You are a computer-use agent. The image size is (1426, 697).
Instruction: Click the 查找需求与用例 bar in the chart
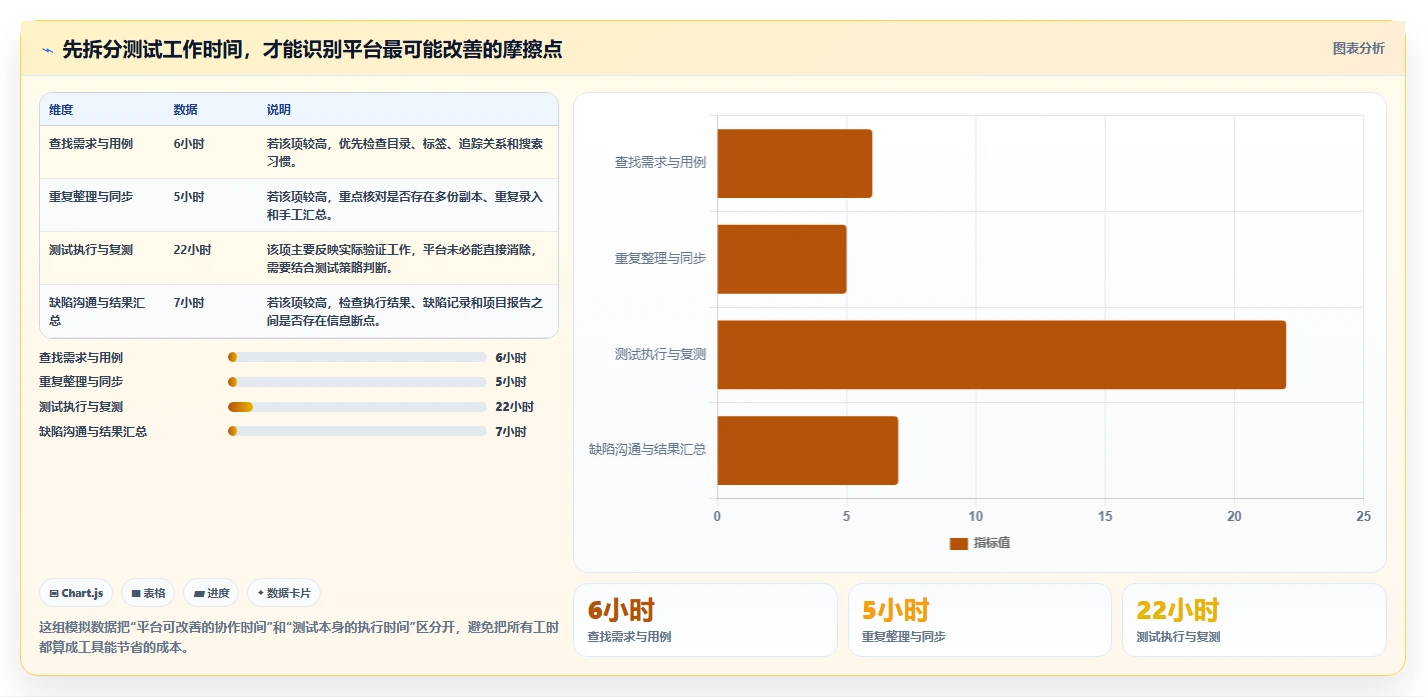tap(794, 163)
